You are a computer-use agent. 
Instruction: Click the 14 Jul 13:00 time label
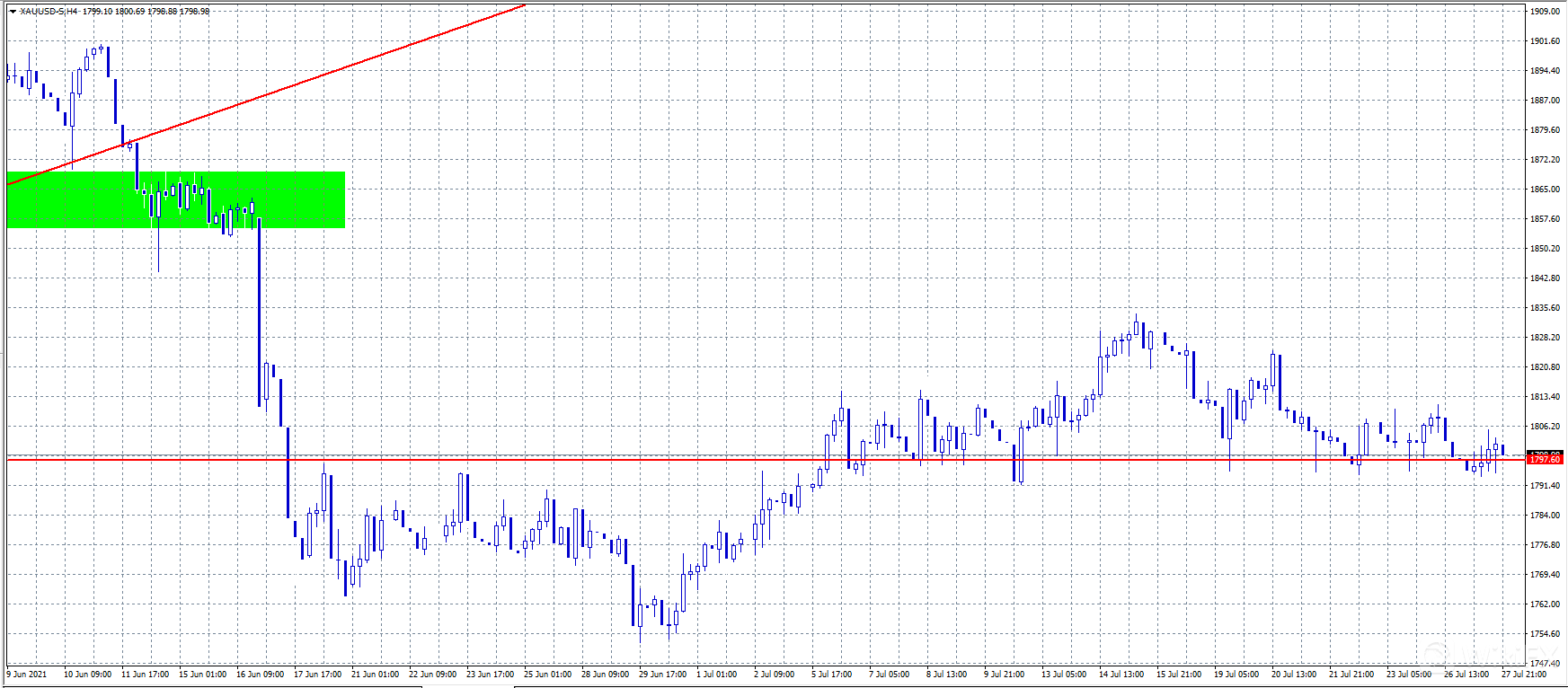[1121, 675]
